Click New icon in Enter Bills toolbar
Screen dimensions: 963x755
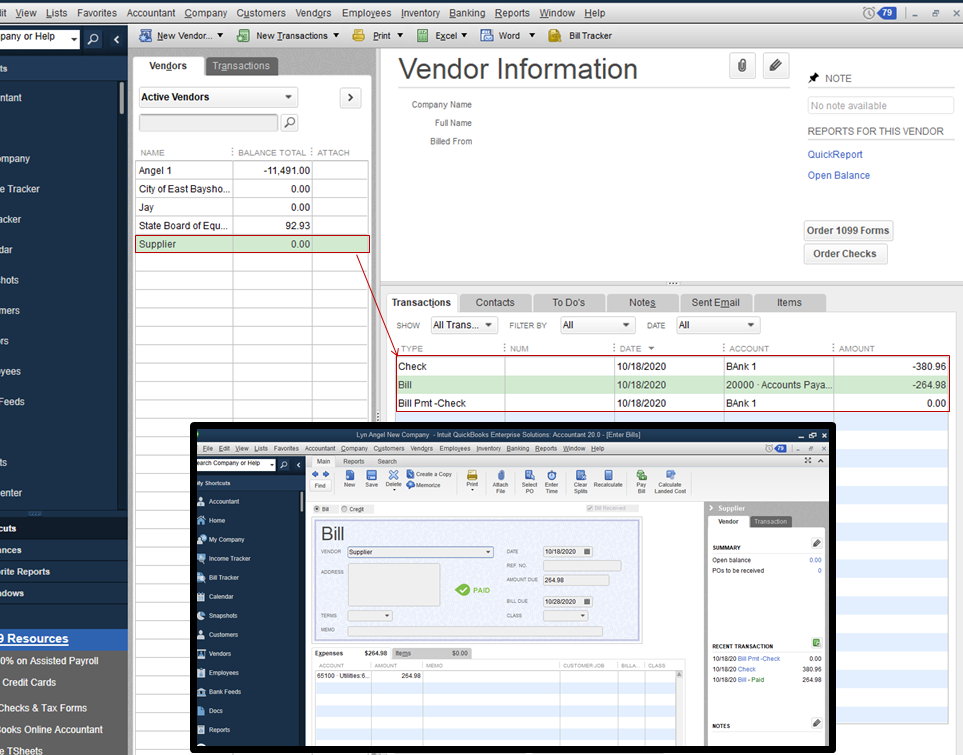click(x=349, y=479)
